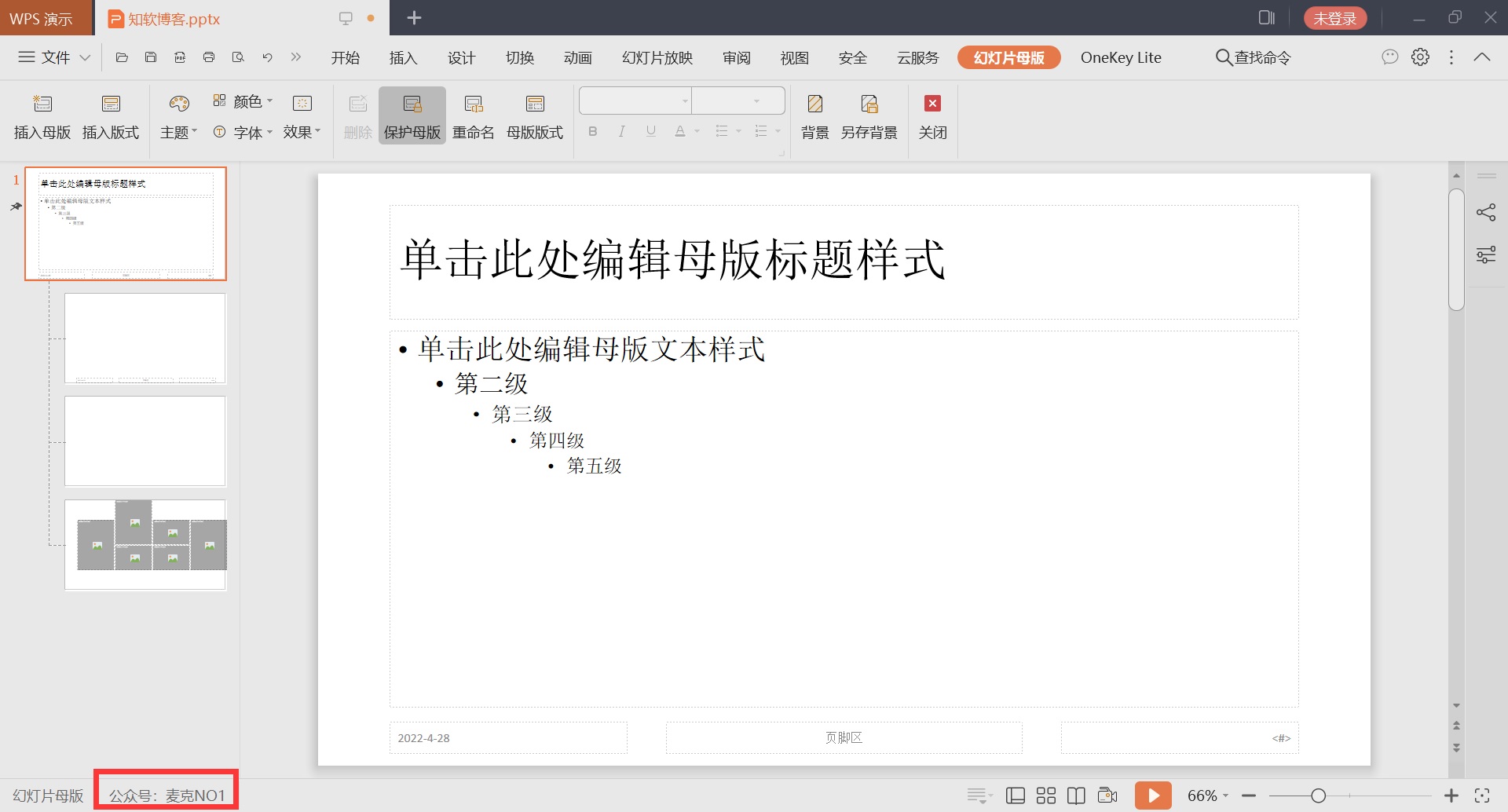Switch to the 幻灯片放映 tab
Viewport: 1508px width, 812px height.
657,57
